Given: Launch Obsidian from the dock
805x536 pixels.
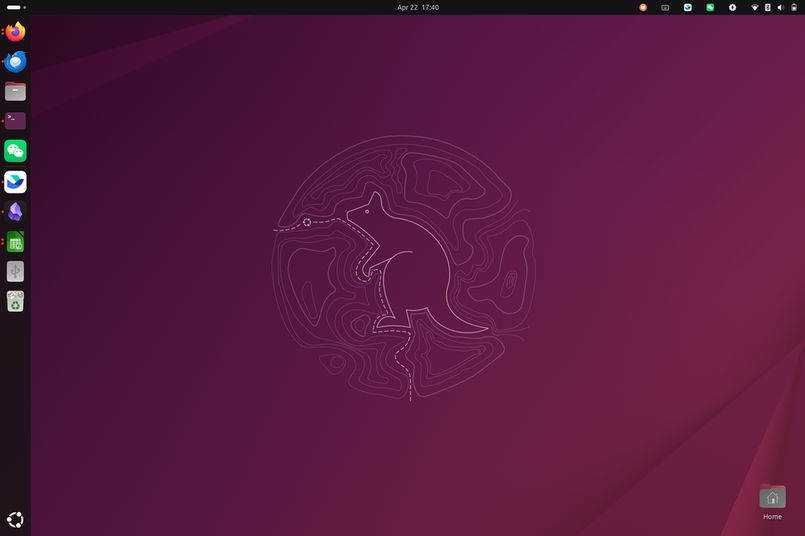Looking at the screenshot, I should point(15,212).
